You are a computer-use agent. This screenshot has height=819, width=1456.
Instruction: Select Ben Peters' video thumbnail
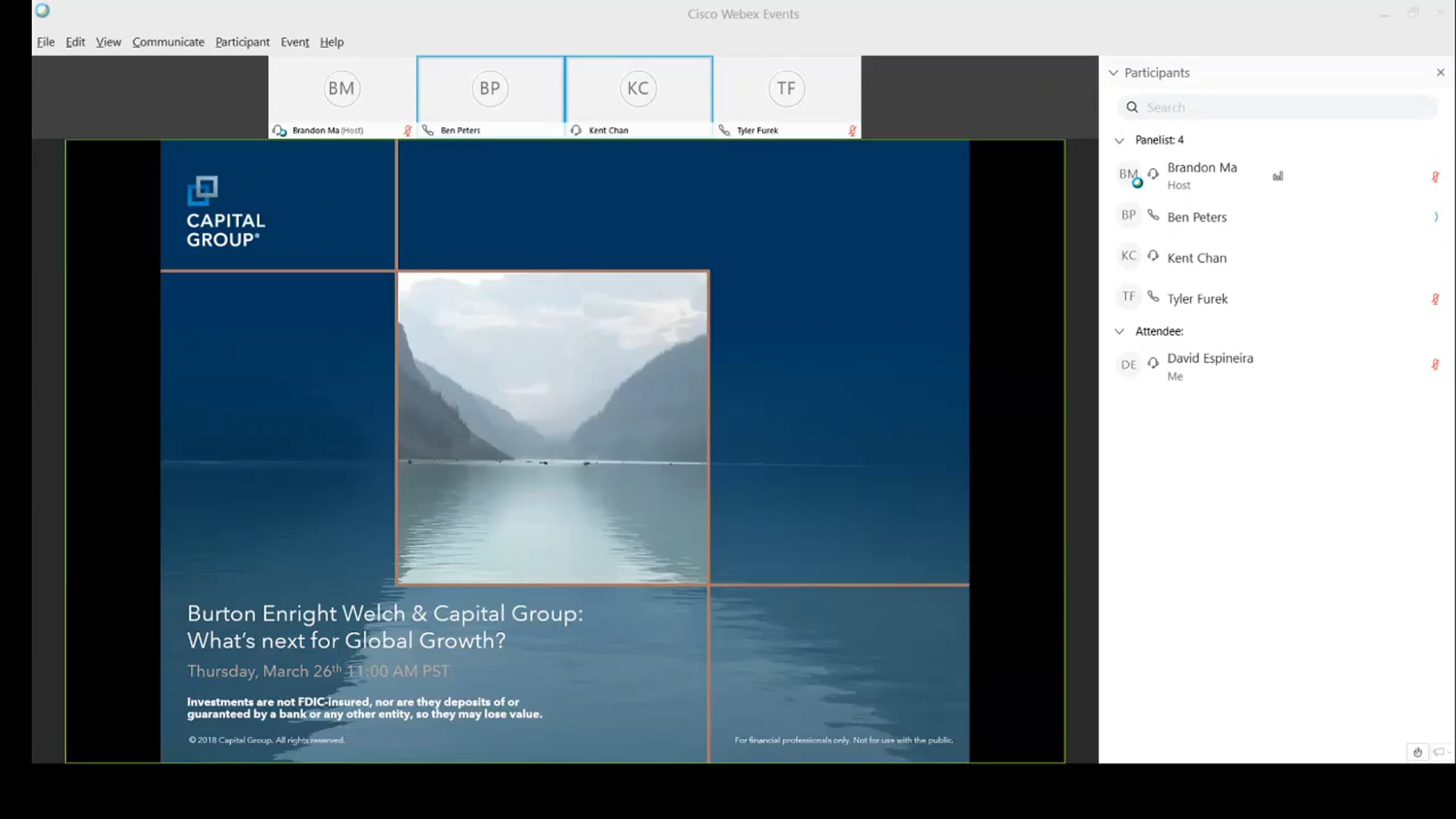tap(490, 89)
